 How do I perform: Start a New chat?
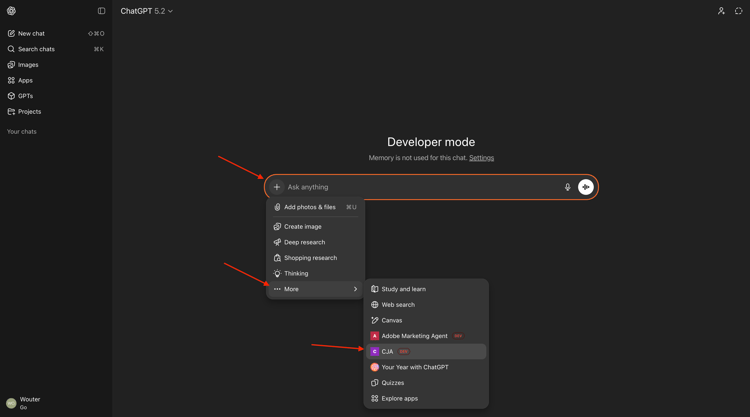[56, 33]
